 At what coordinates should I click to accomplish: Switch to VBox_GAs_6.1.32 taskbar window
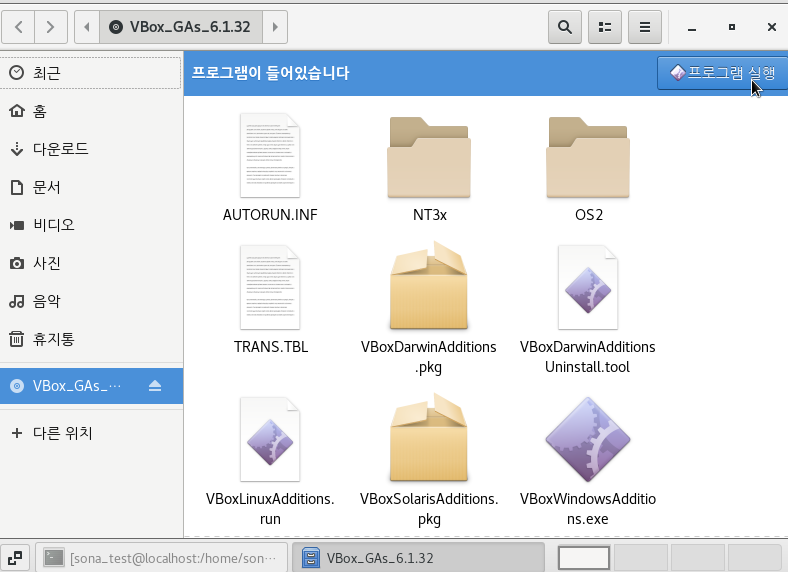pos(418,558)
